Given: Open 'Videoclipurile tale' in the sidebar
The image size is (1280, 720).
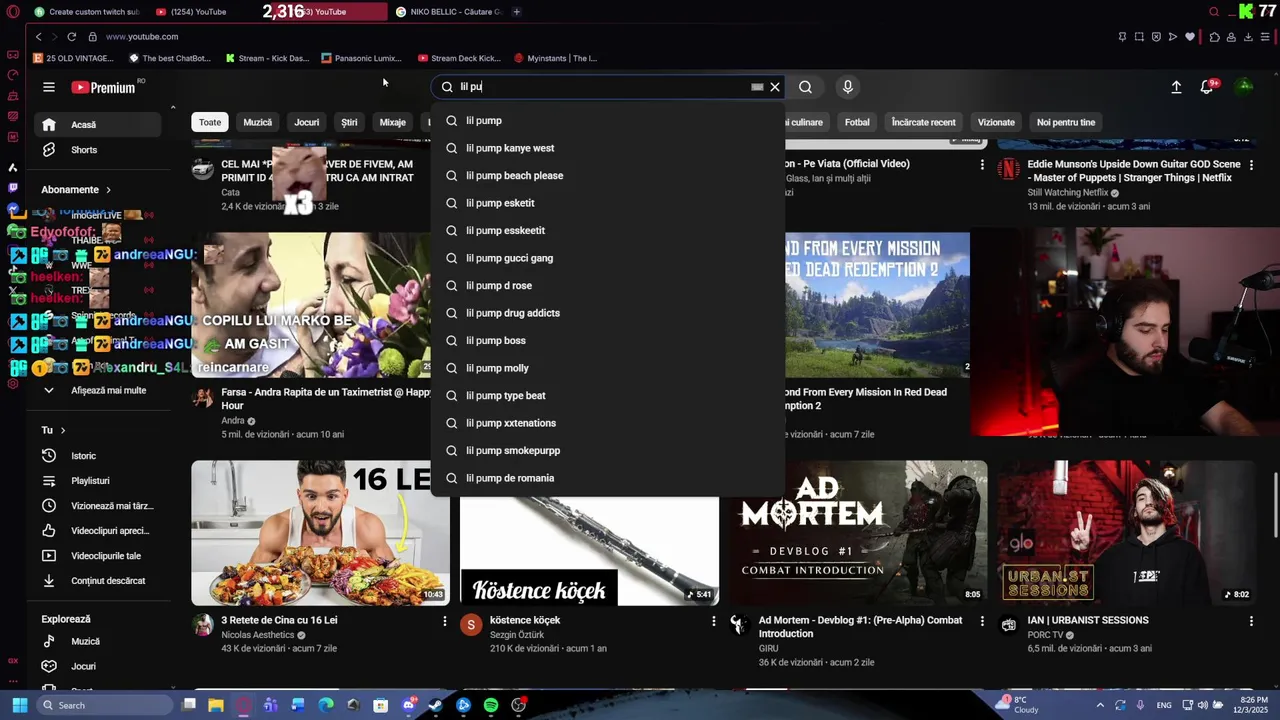Looking at the screenshot, I should (x=97, y=556).
